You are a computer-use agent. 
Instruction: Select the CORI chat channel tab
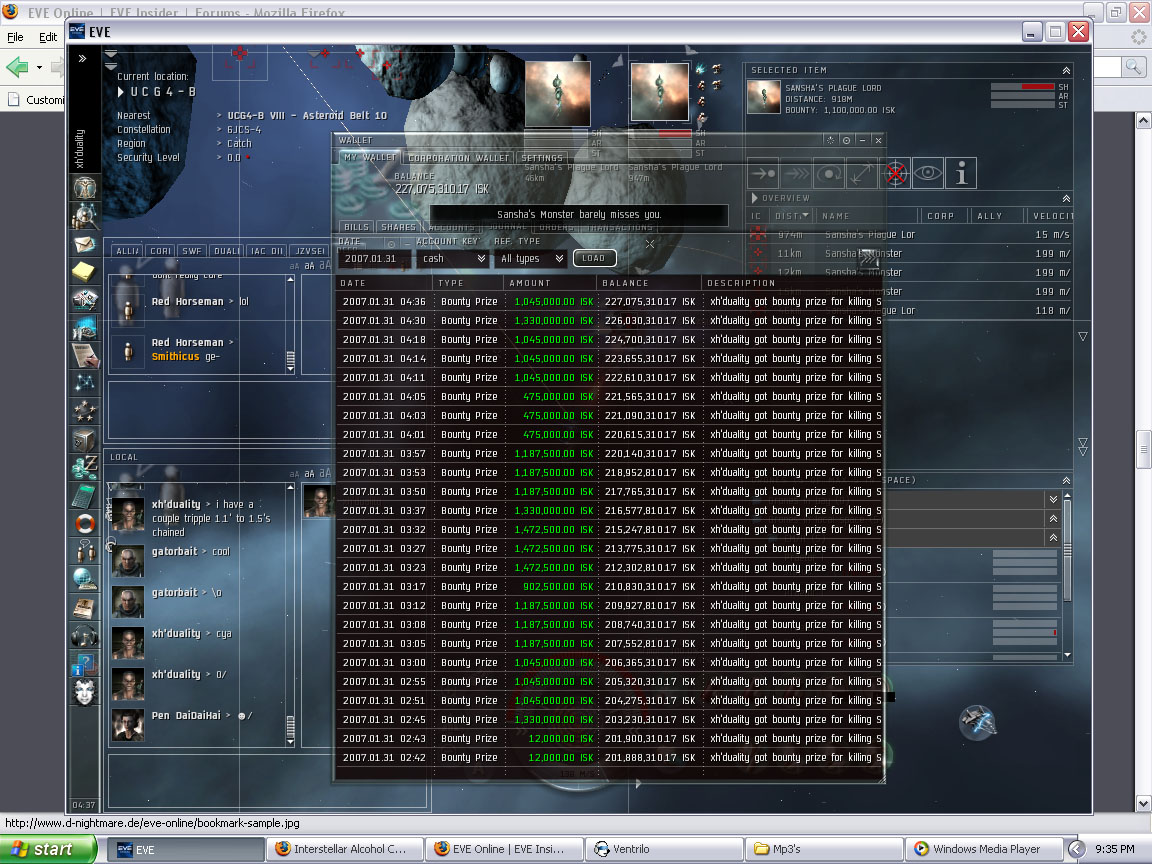pos(161,251)
